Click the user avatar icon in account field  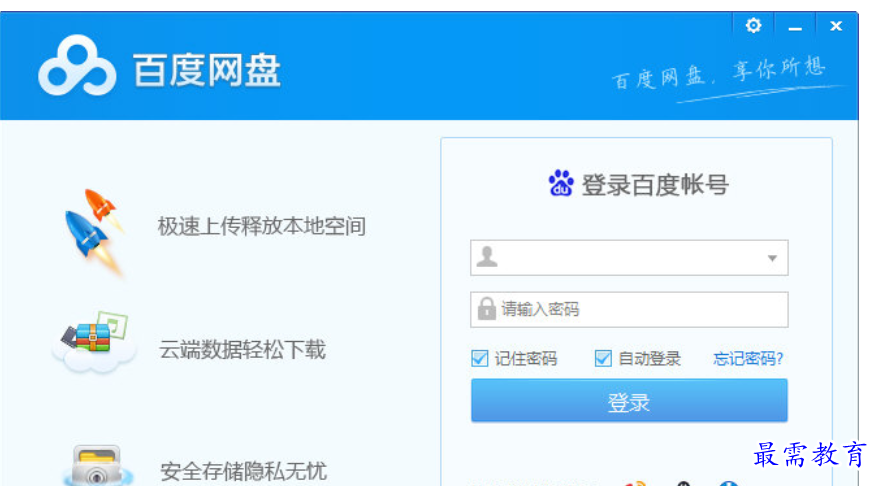tap(487, 257)
